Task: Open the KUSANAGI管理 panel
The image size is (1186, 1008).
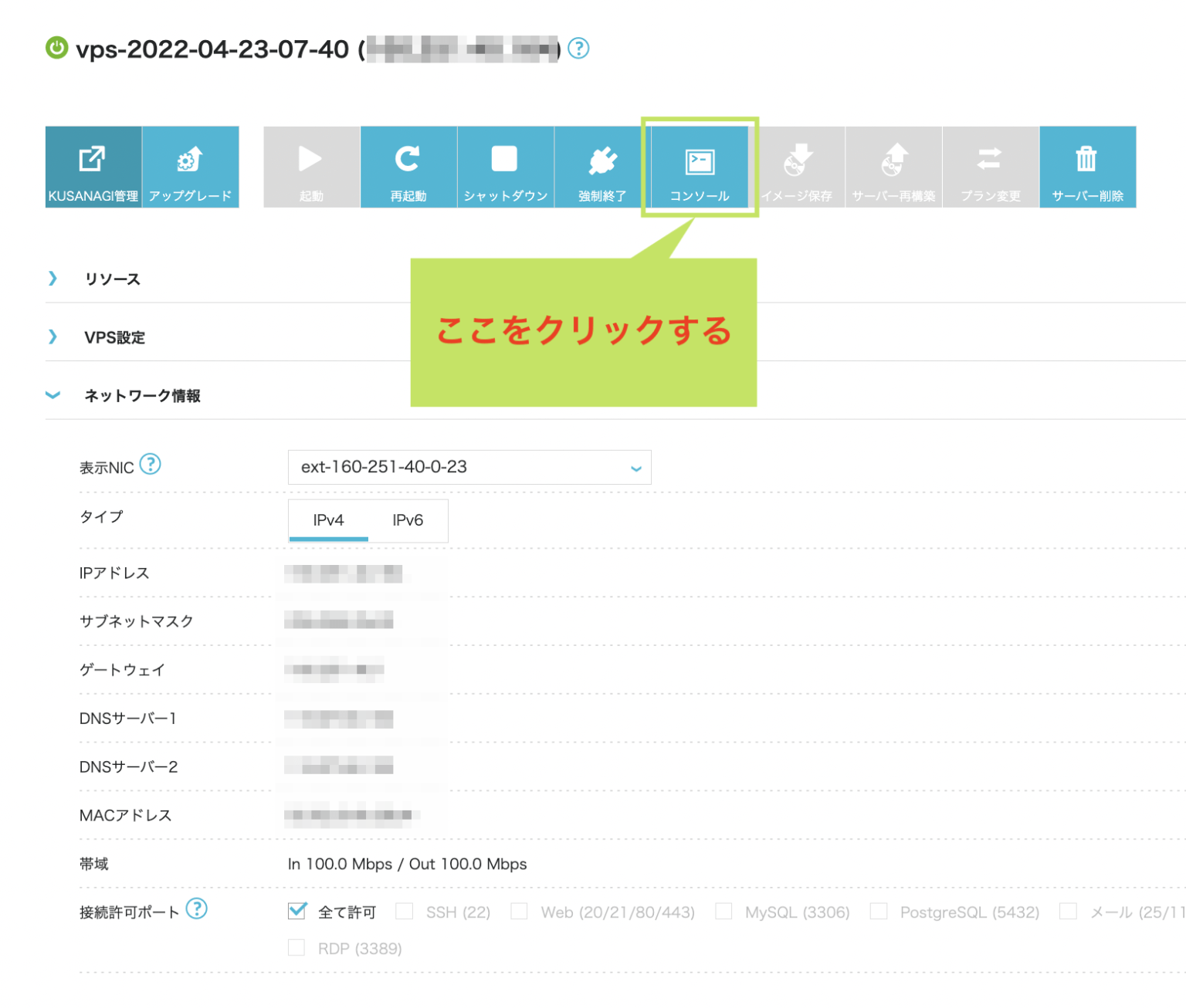Action: pyautogui.click(x=93, y=167)
